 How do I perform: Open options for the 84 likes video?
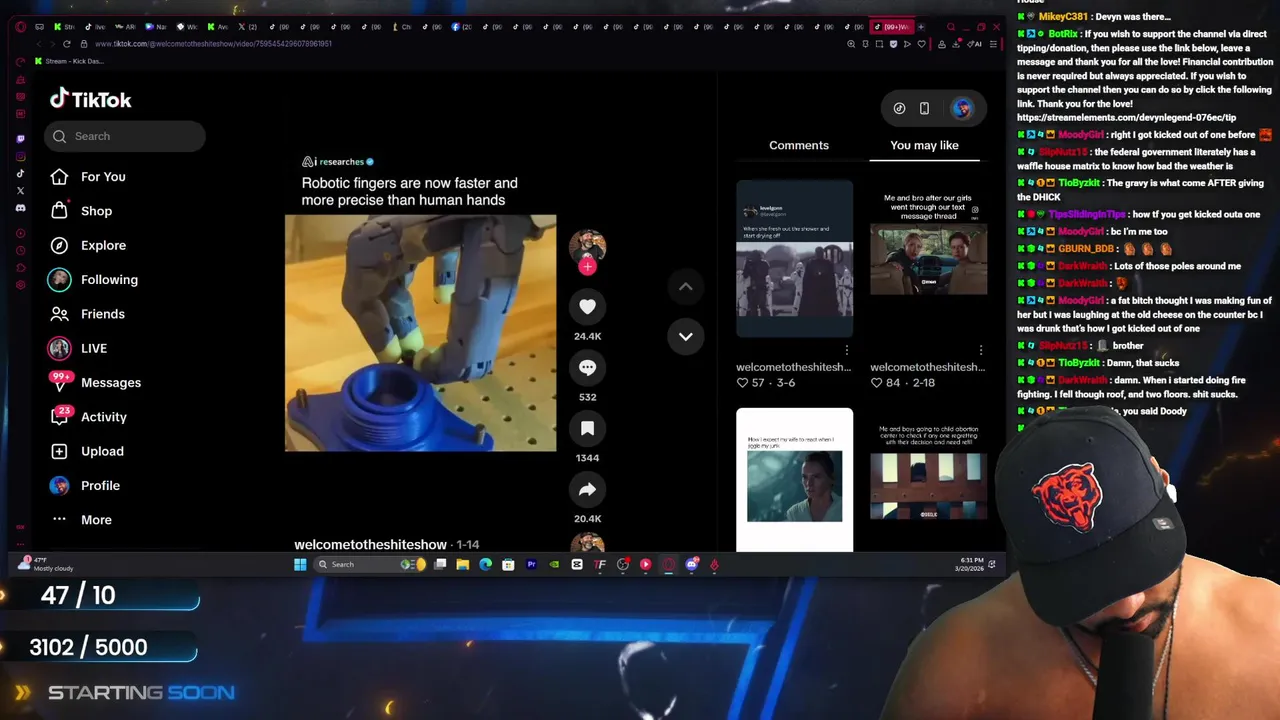point(981,350)
